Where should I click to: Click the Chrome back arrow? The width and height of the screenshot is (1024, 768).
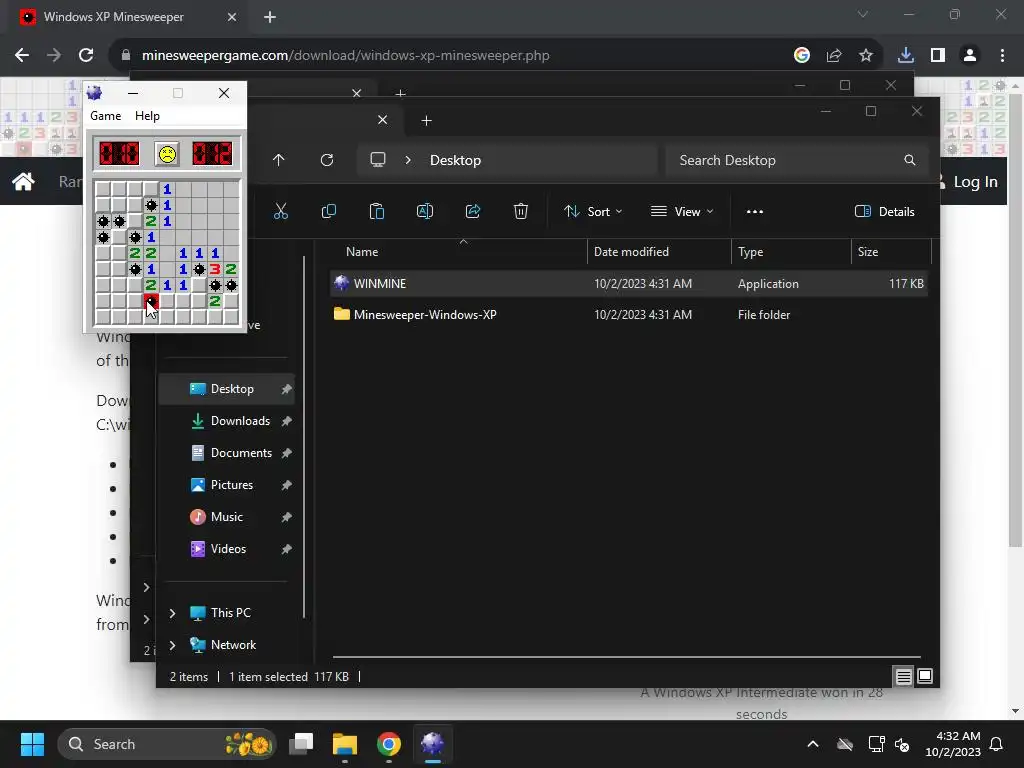pyautogui.click(x=22, y=56)
